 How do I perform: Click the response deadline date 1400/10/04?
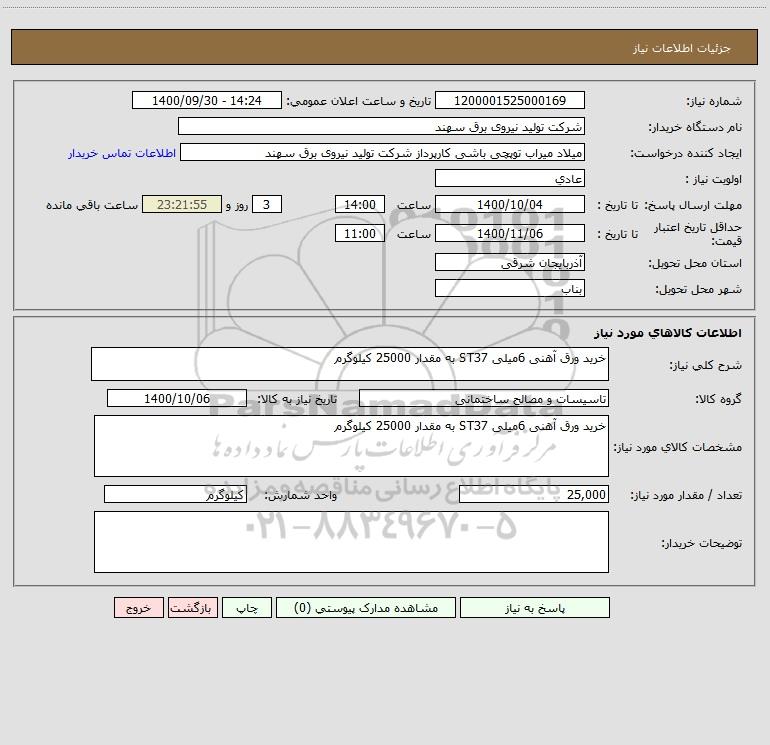coord(510,204)
